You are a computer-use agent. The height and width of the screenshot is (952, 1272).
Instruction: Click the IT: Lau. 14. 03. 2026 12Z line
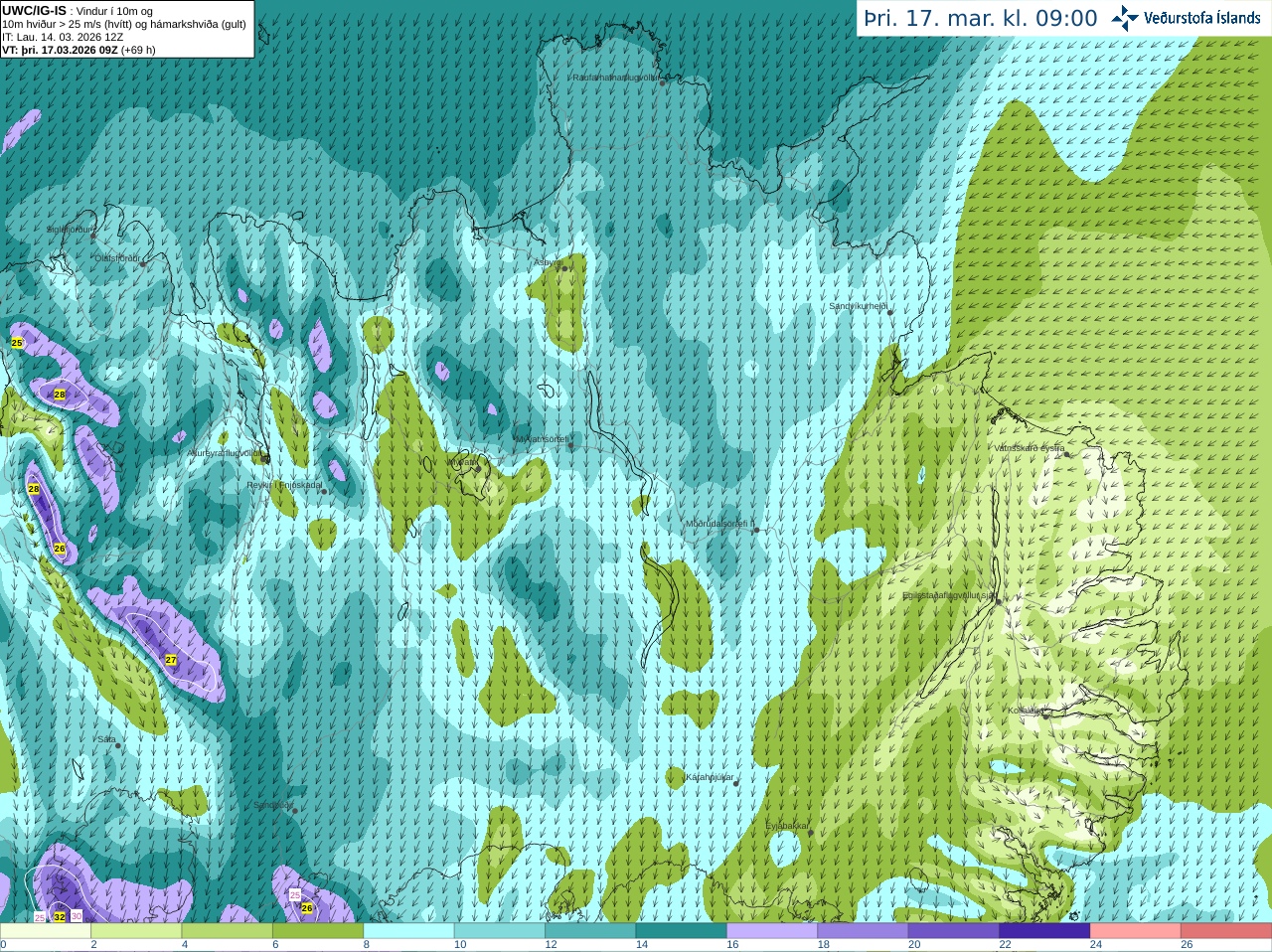tap(63, 37)
